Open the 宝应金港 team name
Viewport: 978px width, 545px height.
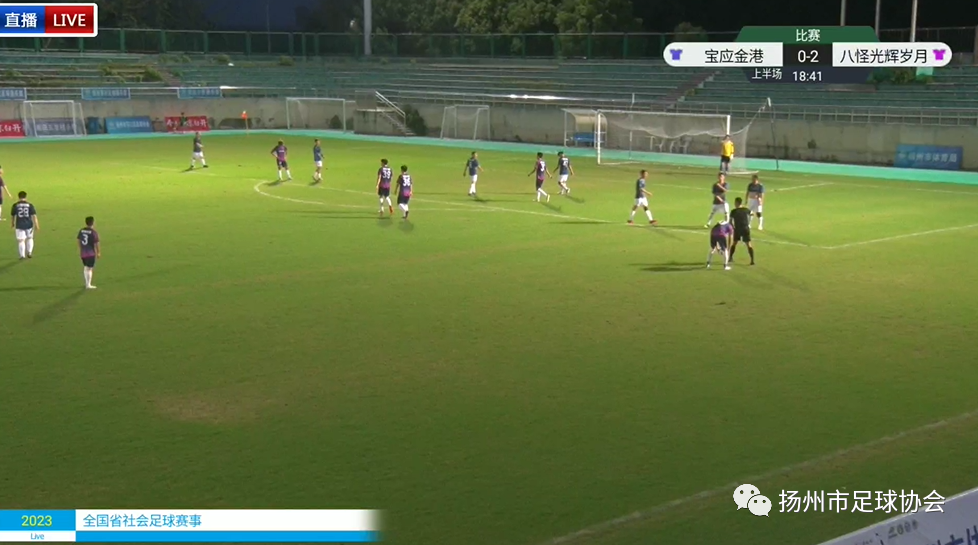point(734,56)
